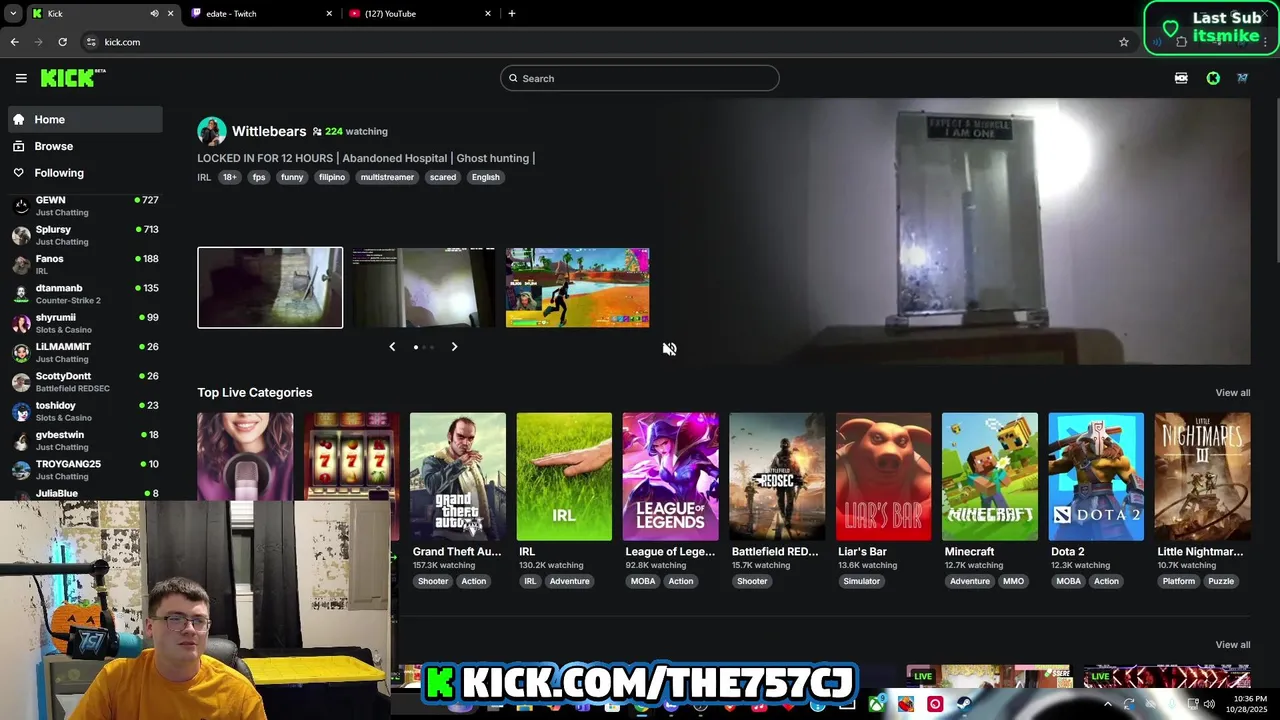Switch to the edate - Twitch tab

click(260, 14)
